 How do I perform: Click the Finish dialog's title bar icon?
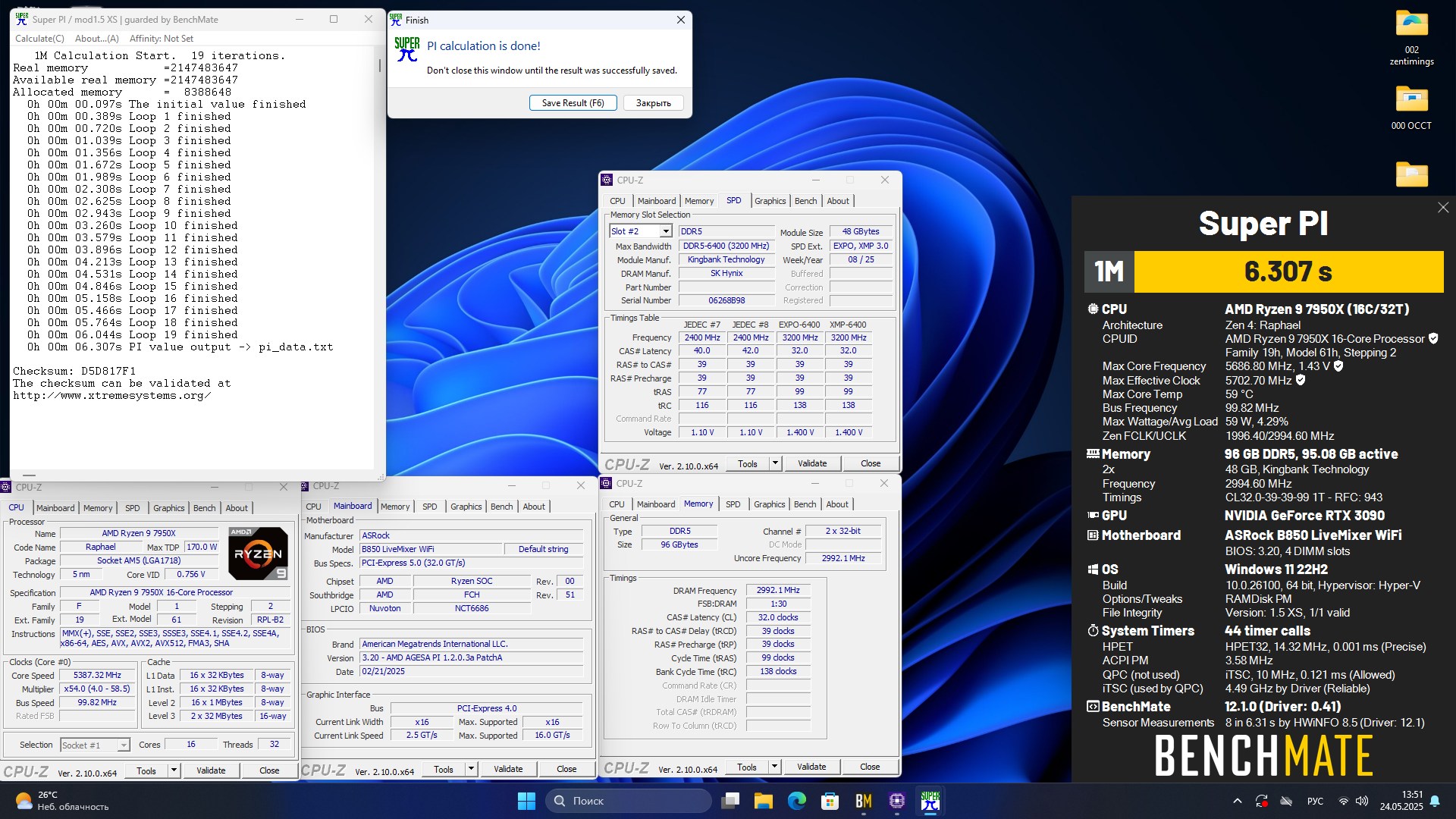pyautogui.click(x=396, y=20)
